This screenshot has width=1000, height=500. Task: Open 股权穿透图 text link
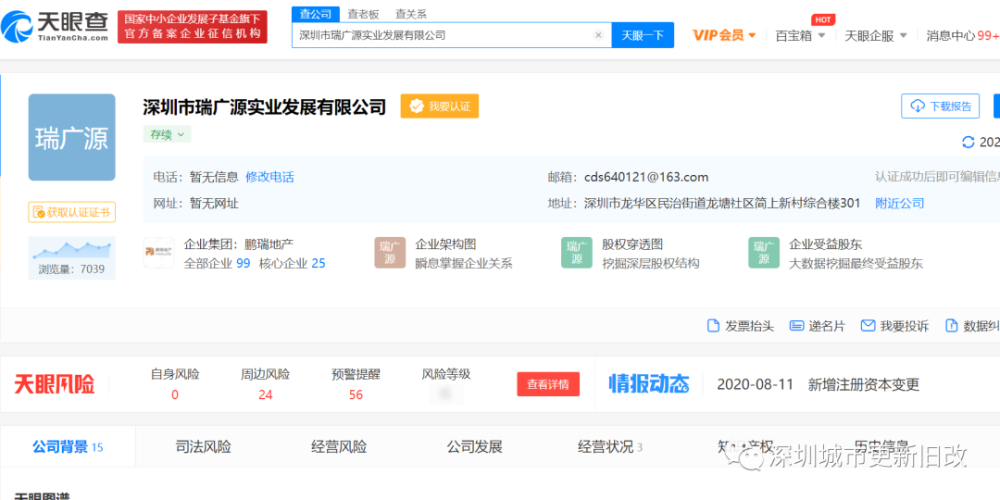coord(633,244)
